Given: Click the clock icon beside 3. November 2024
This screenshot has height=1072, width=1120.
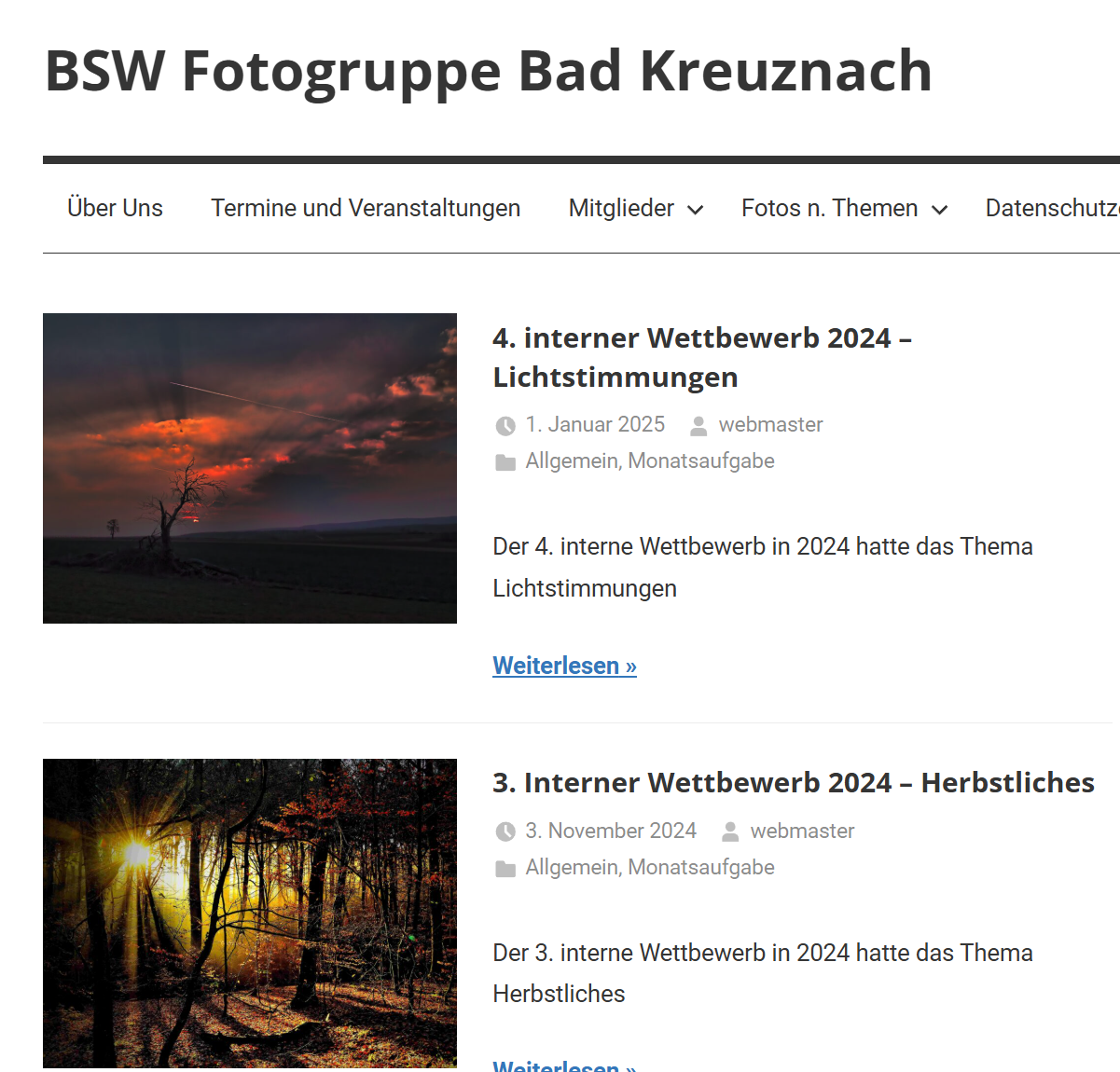Looking at the screenshot, I should coord(505,831).
